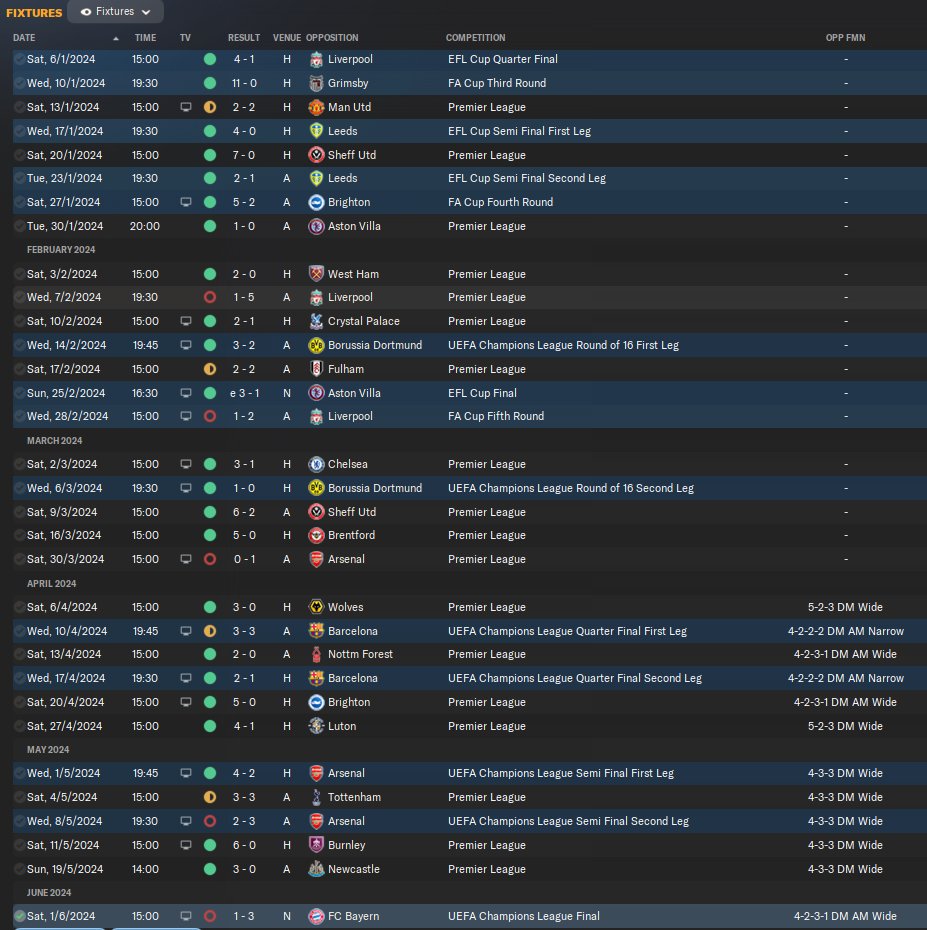Toggle the checkmark on Sat, 2/3/2024 row
927x930 pixels.
[20, 464]
